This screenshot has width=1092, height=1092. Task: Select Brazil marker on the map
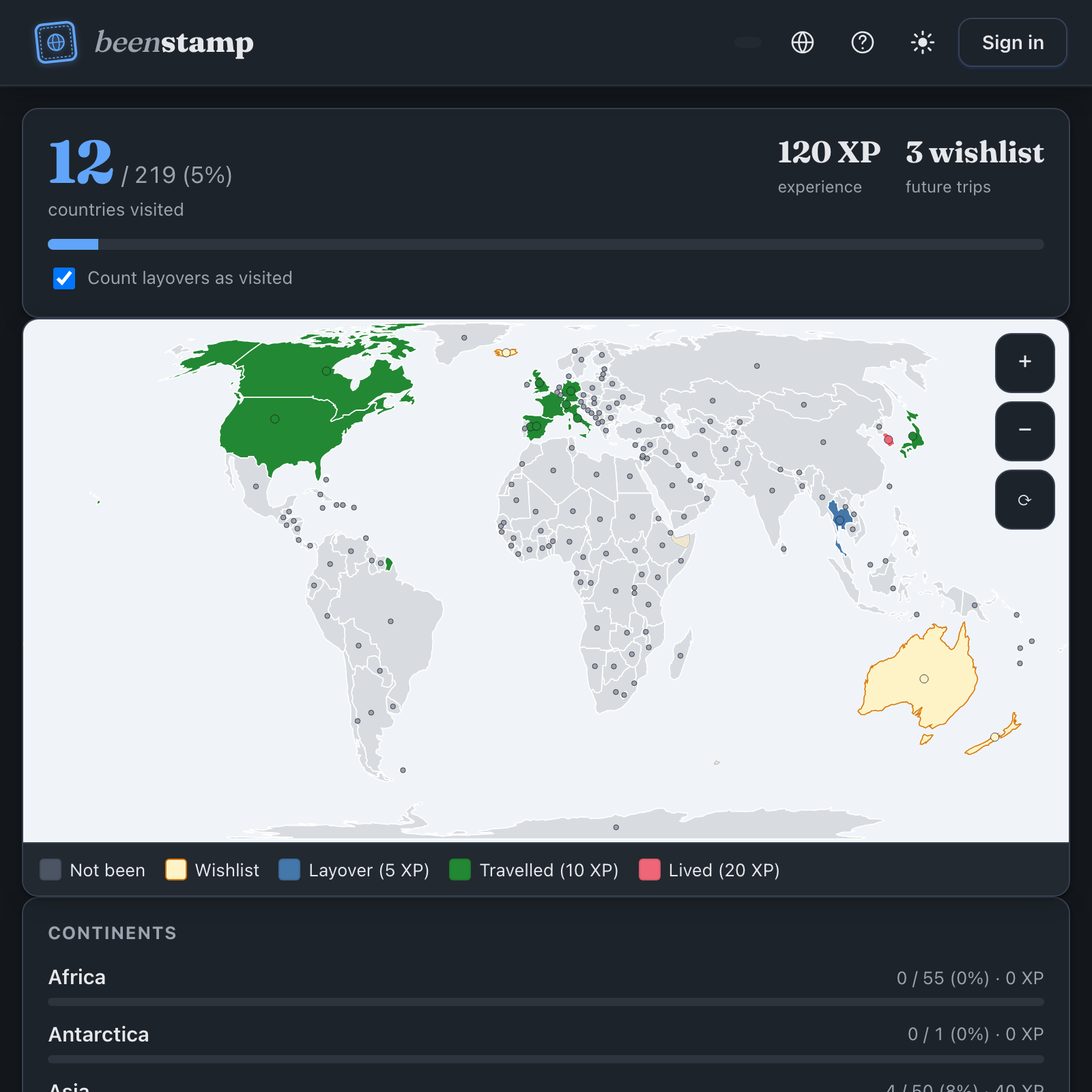(x=390, y=621)
